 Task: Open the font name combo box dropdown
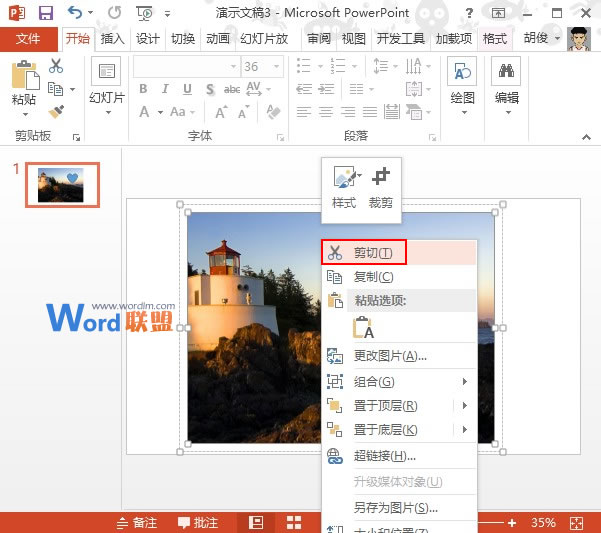(233, 67)
